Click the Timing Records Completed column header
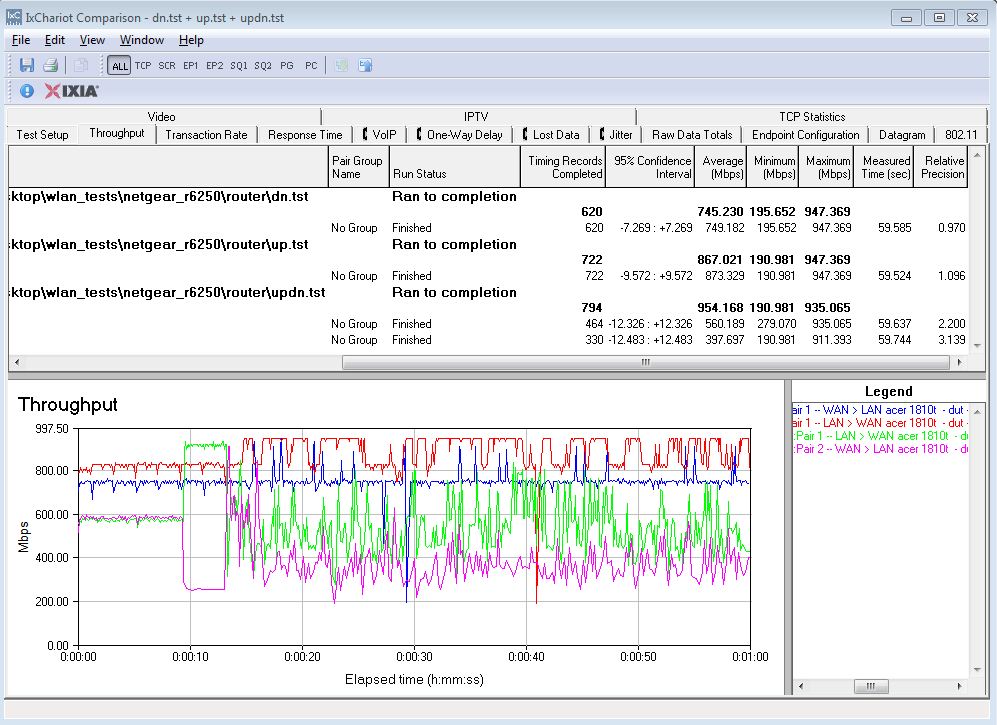997x725 pixels. coord(563,167)
